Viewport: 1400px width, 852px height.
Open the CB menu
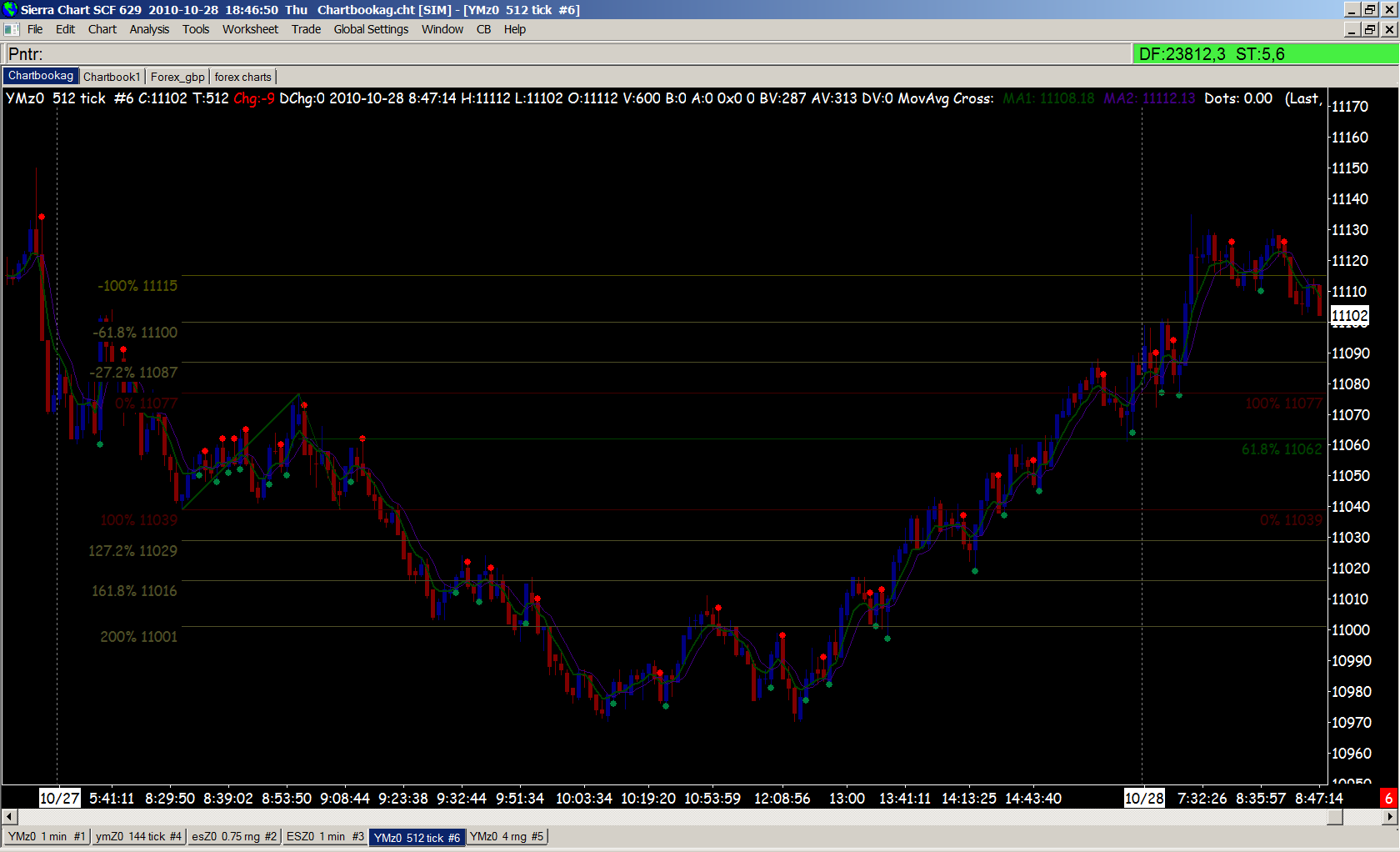pyautogui.click(x=483, y=29)
